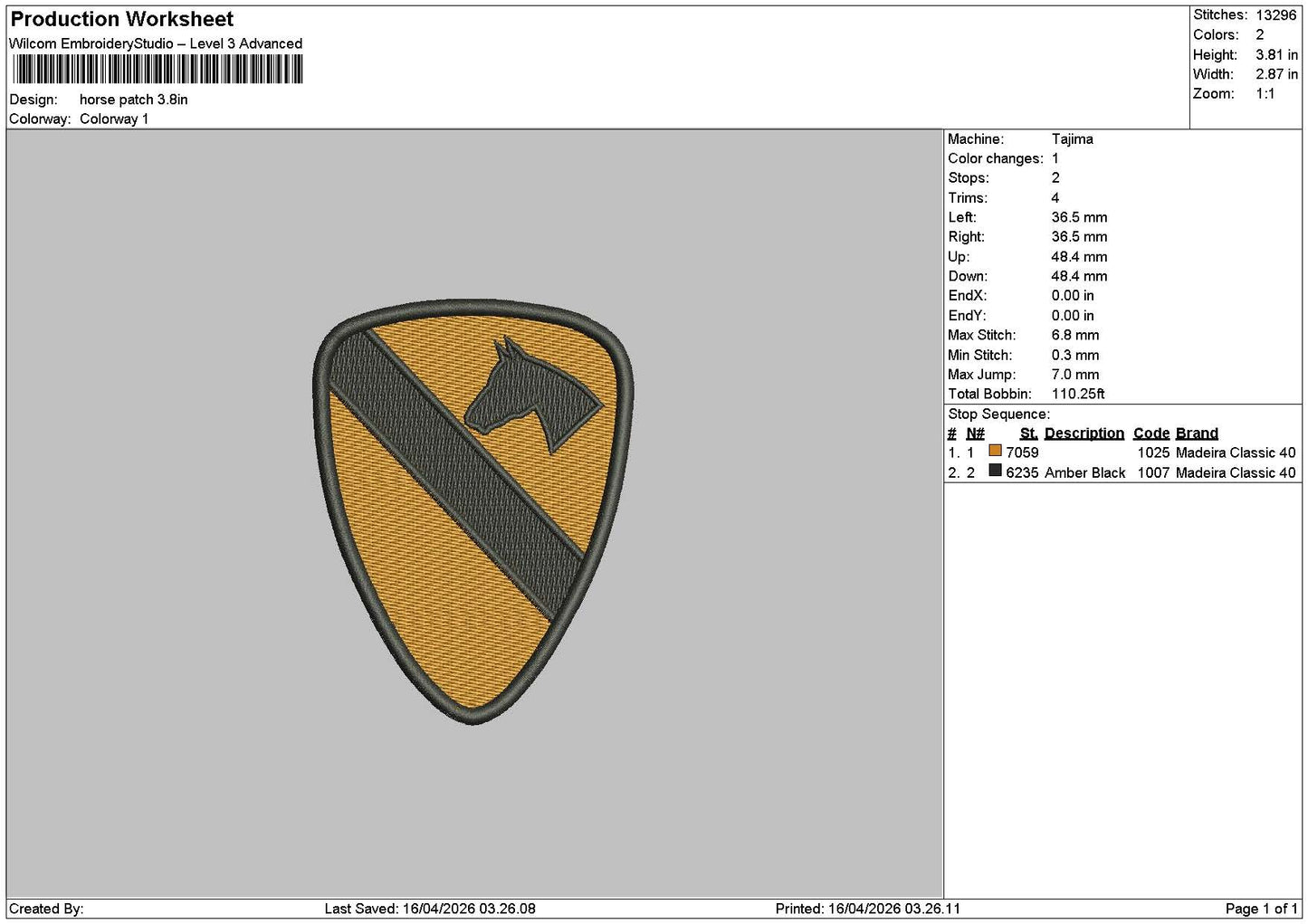Click the 'Stop Sequence:' heading
The image size is (1308, 924).
[x=998, y=414]
